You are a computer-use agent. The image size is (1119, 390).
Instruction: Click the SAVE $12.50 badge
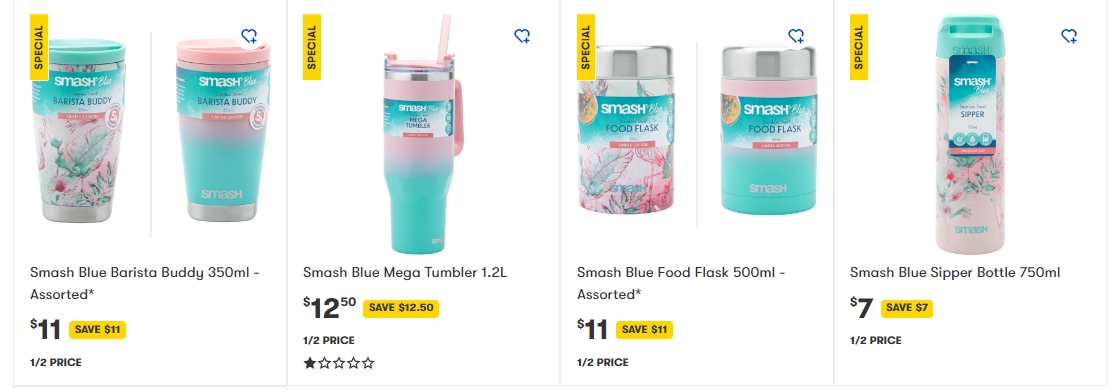coord(400,308)
